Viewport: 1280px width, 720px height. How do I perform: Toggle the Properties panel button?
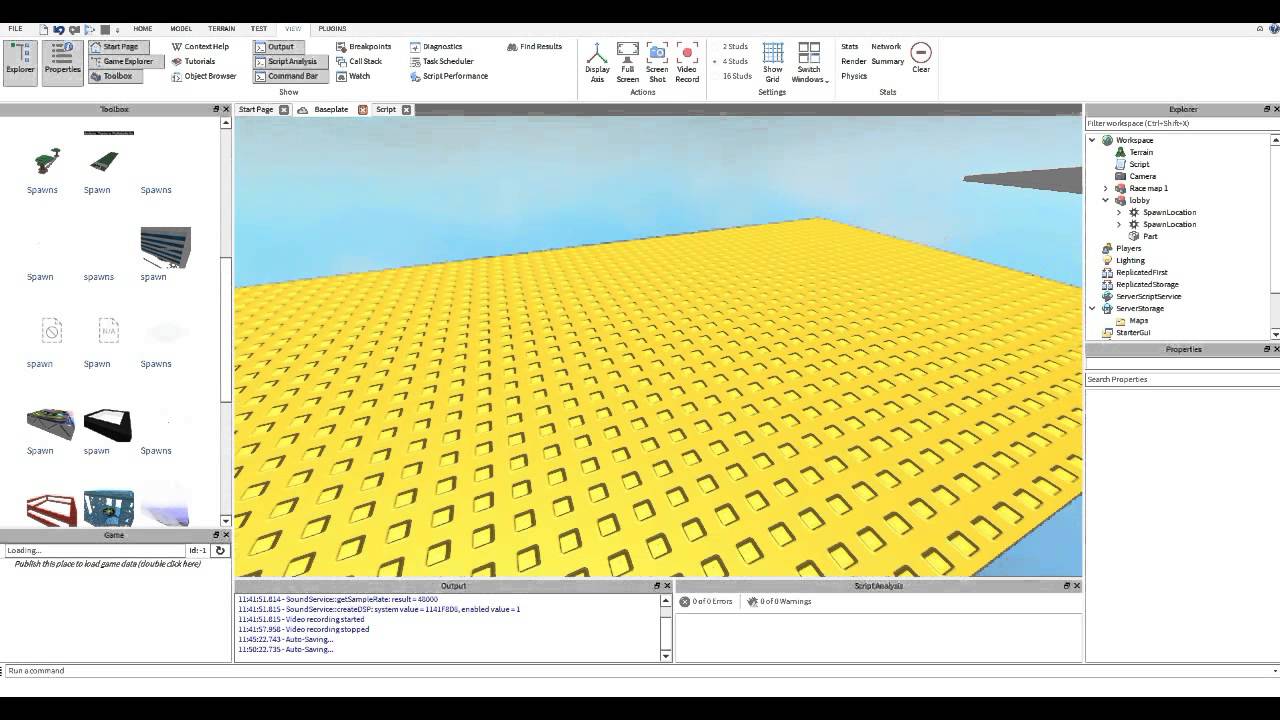click(x=62, y=61)
